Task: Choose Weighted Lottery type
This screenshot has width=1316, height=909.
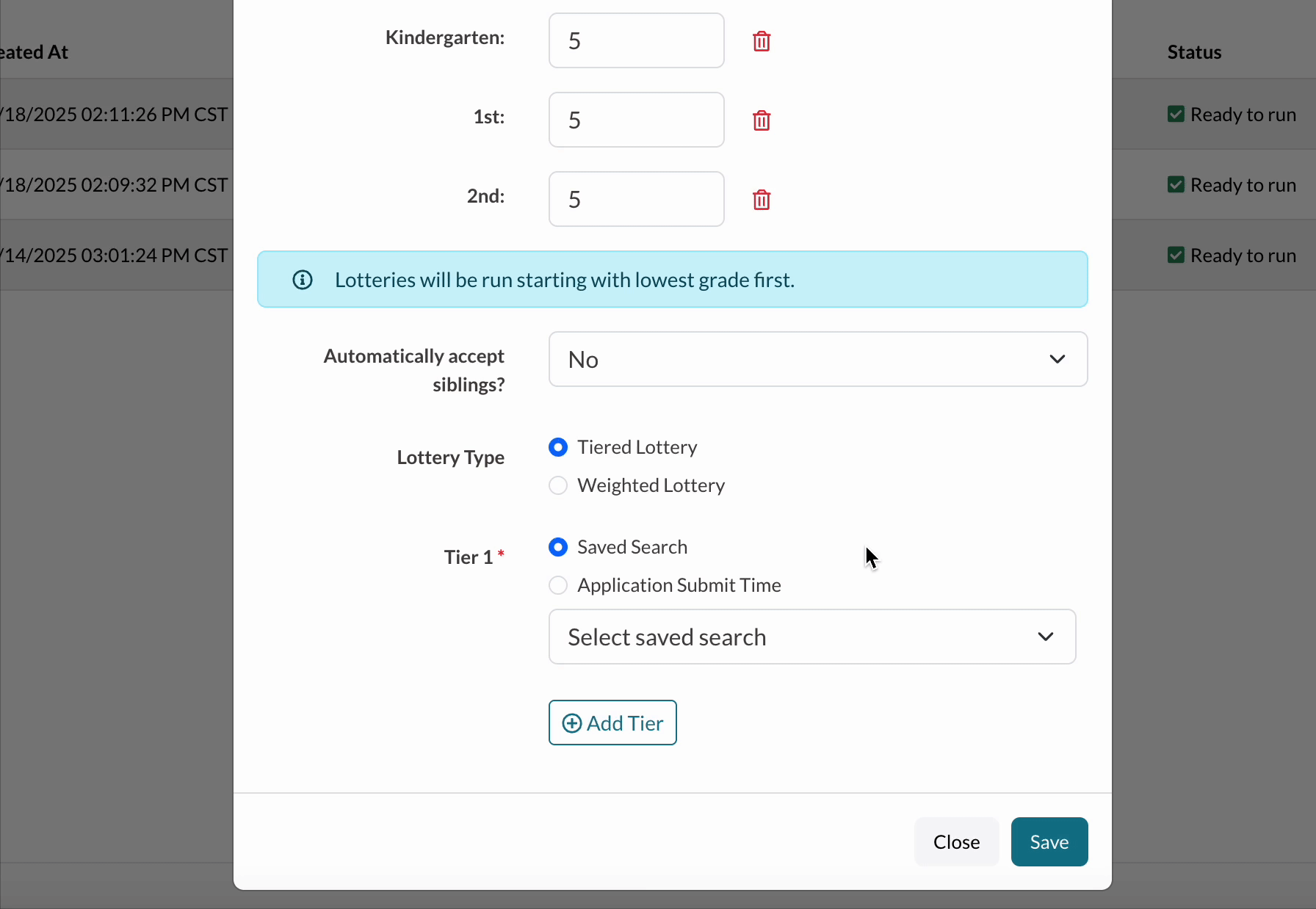Action: (558, 485)
